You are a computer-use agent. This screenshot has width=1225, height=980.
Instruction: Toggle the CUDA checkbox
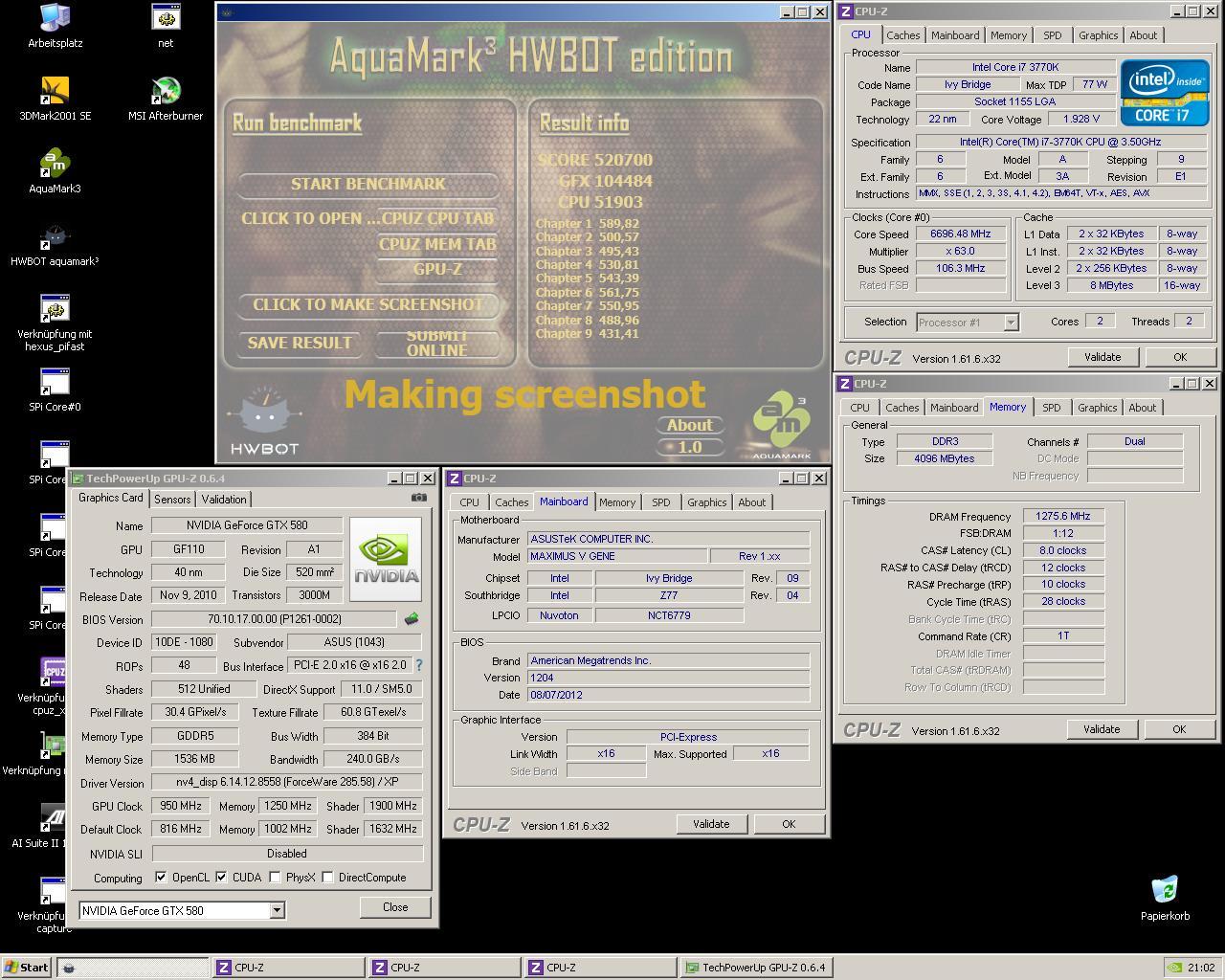tap(221, 877)
